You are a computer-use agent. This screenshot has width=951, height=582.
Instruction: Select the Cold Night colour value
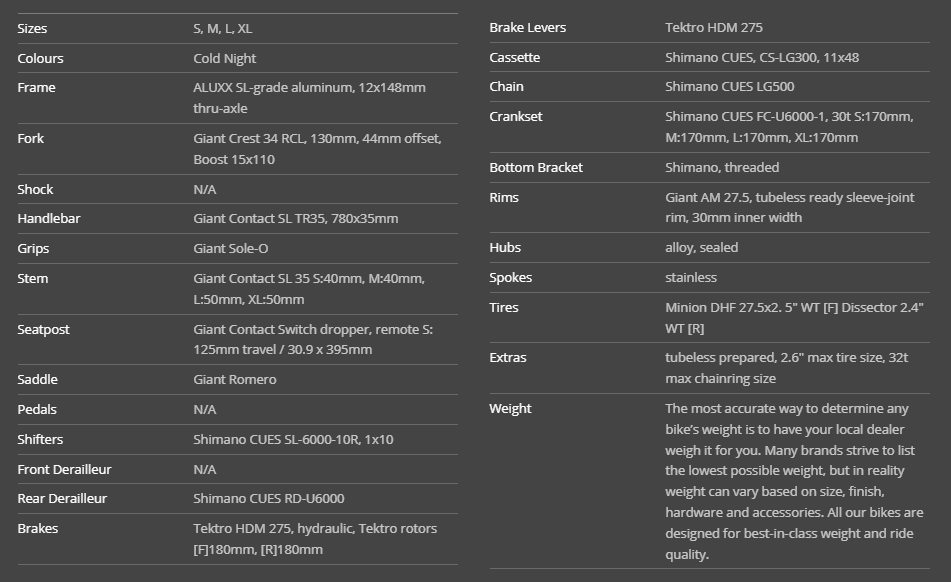coord(224,59)
